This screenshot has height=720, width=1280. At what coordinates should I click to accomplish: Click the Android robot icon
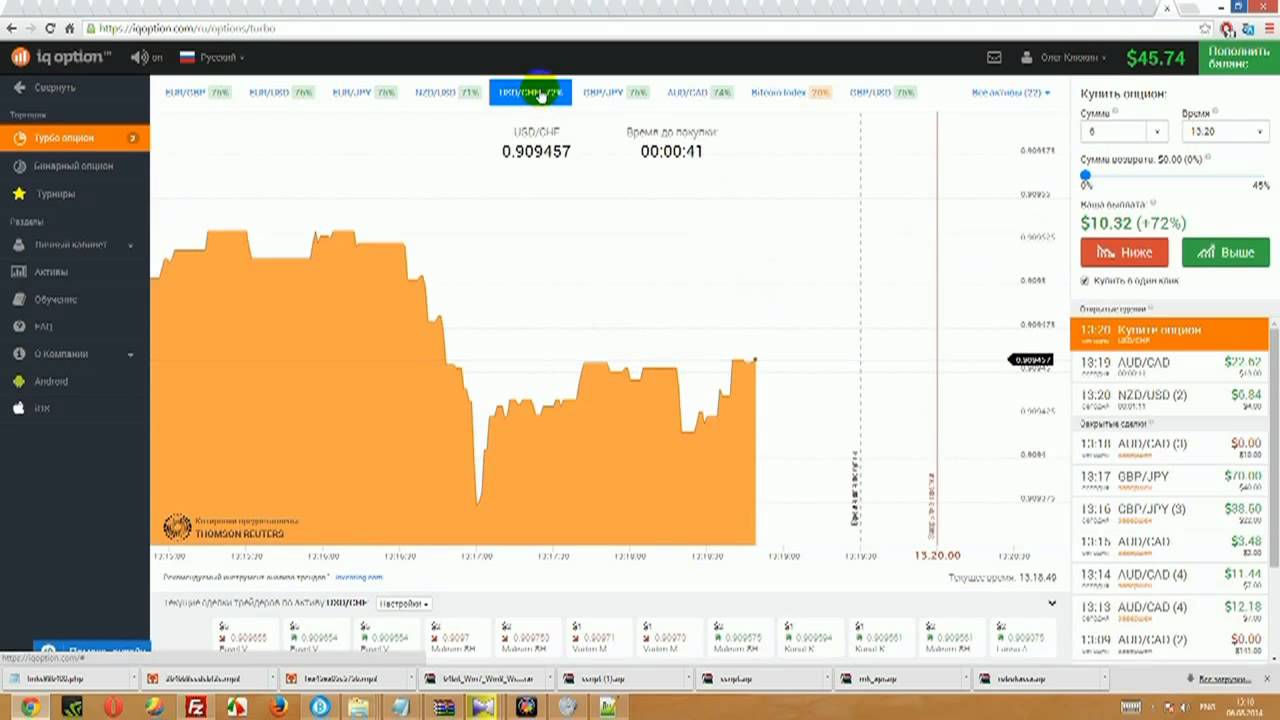pos(18,381)
